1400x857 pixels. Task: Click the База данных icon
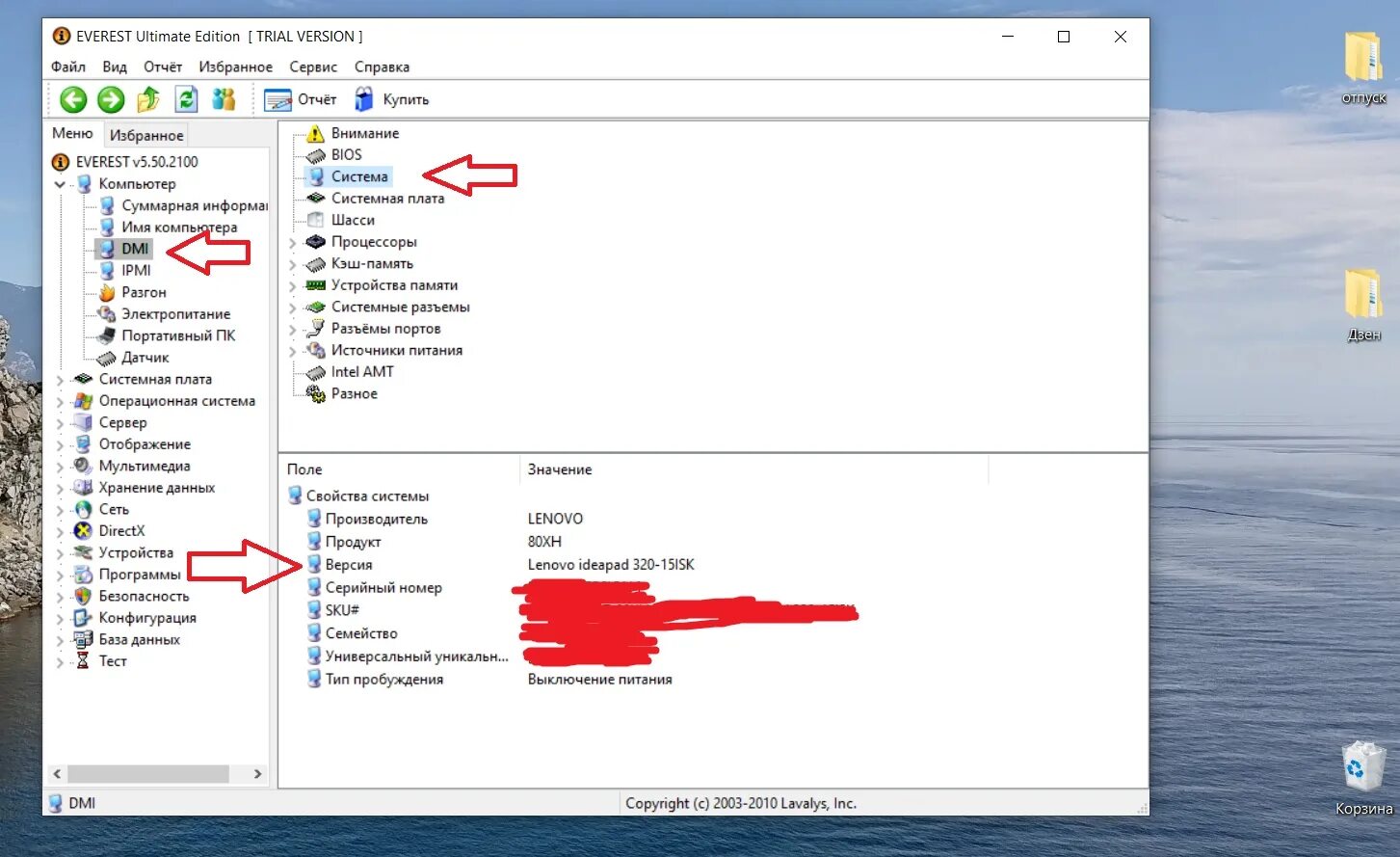84,640
